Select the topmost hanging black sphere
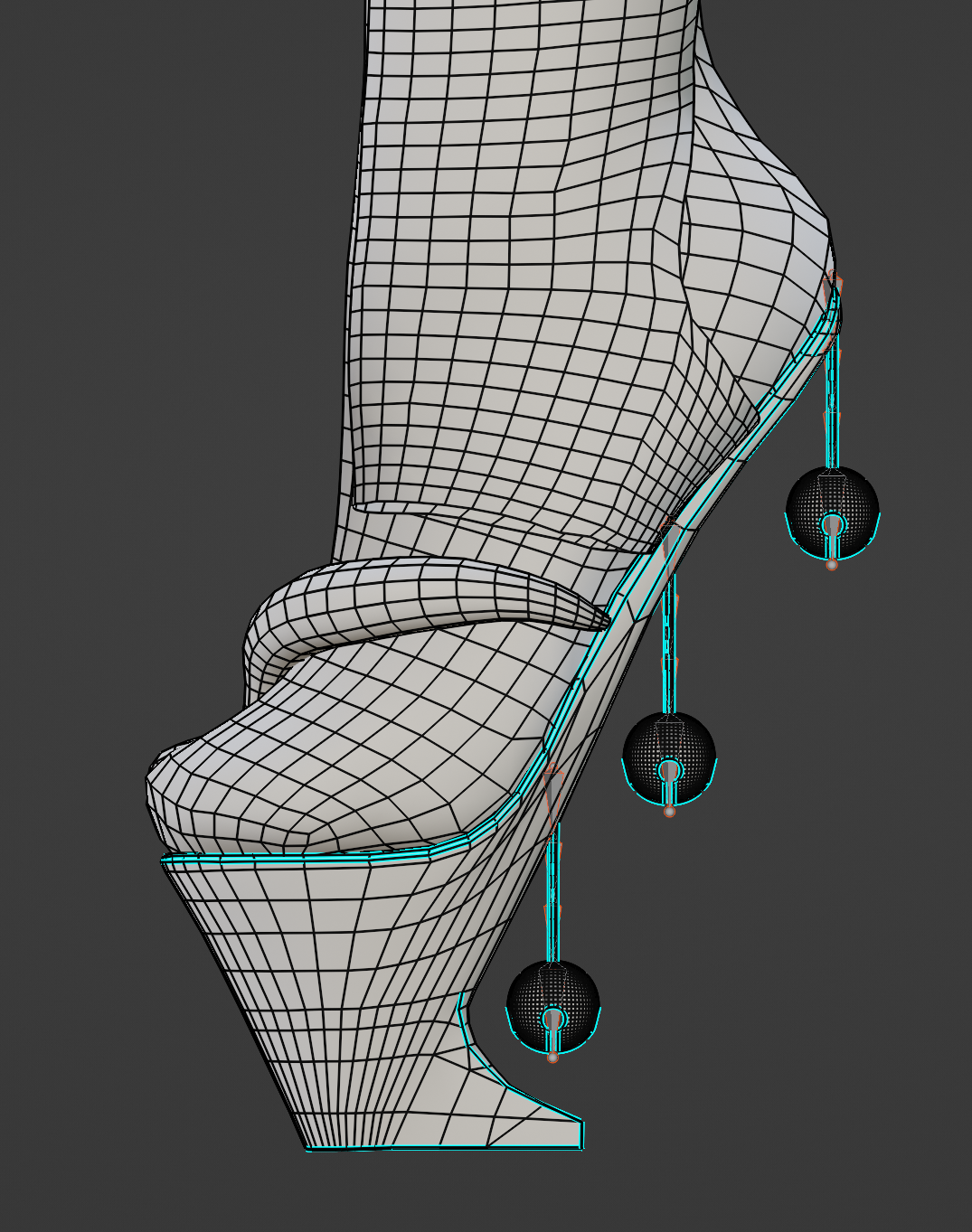This screenshot has width=972, height=1232. [x=832, y=513]
